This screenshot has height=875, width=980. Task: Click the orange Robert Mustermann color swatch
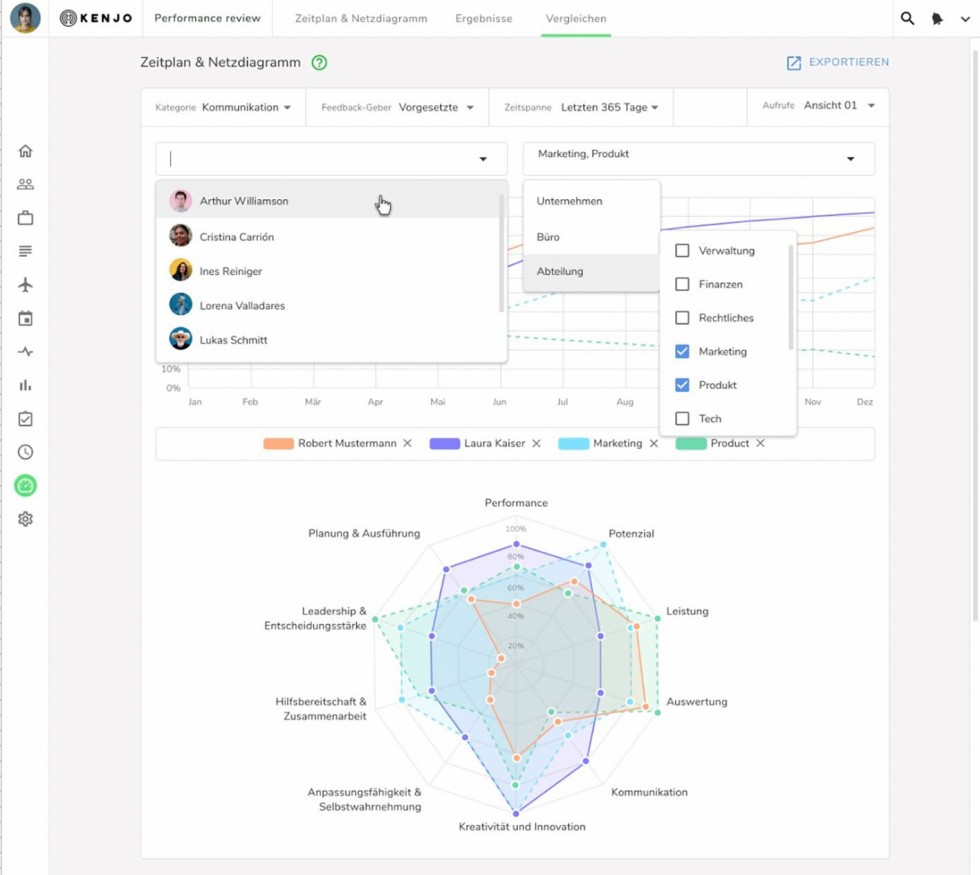click(x=278, y=443)
